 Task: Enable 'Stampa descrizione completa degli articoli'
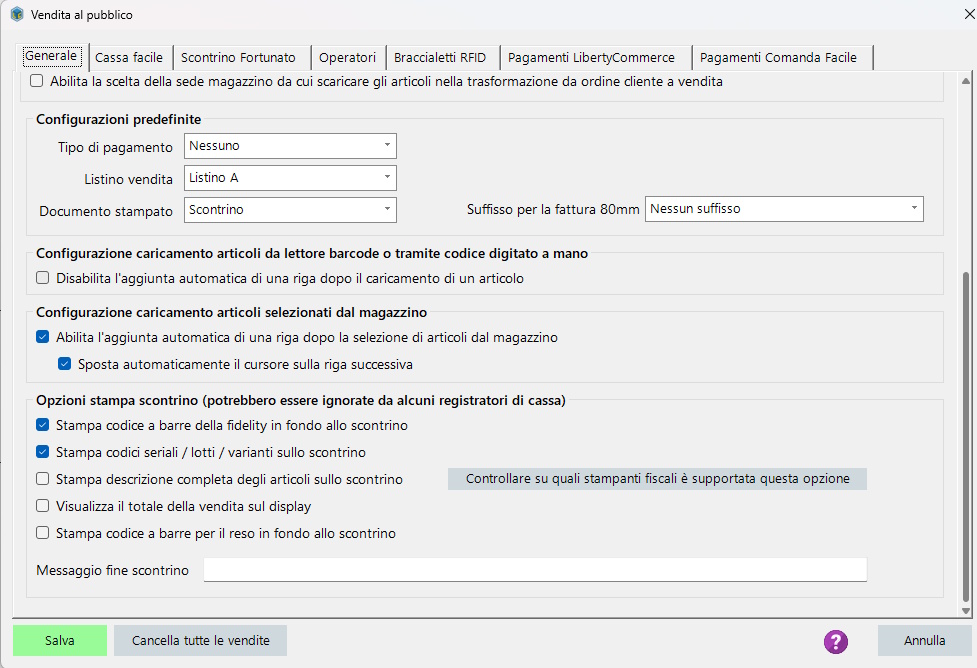(42, 479)
